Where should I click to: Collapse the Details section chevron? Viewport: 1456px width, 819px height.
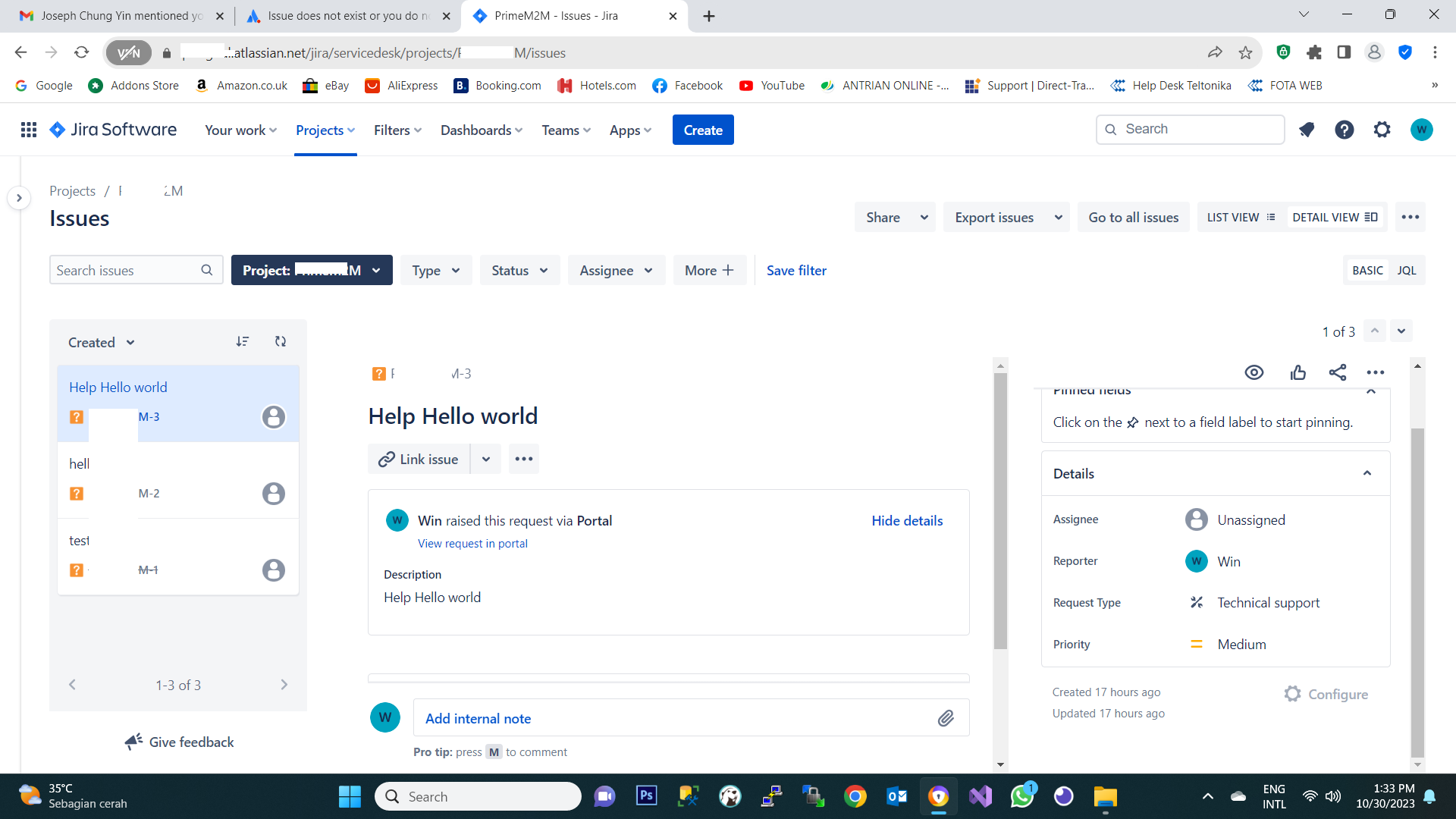(1367, 473)
